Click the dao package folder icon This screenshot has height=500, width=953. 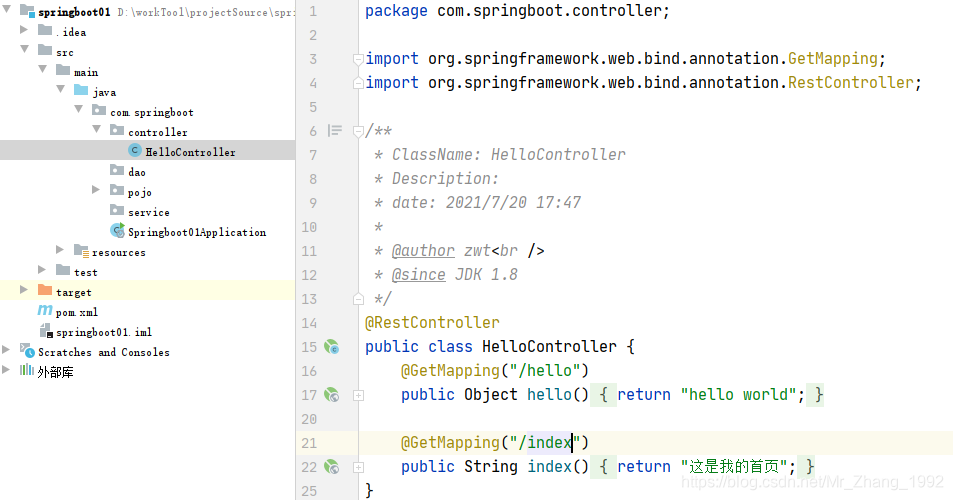tap(117, 170)
